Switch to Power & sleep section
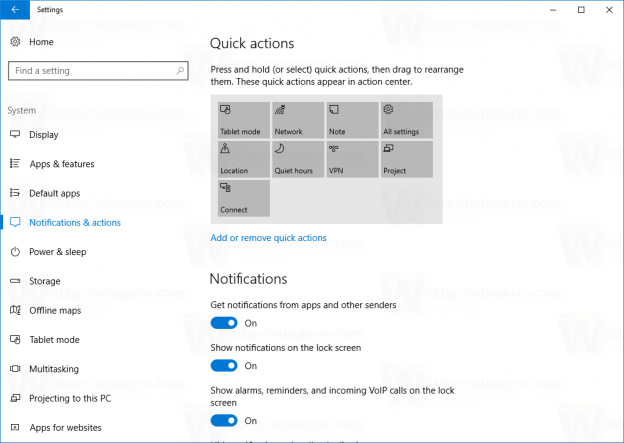 [x=58, y=252]
